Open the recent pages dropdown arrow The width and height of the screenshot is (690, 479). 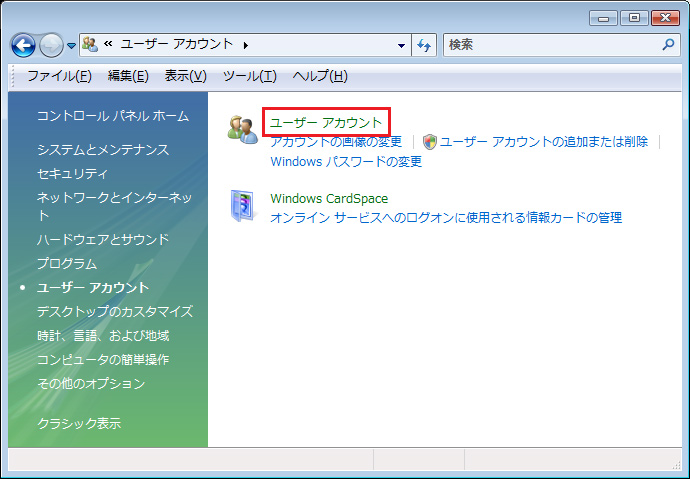coord(71,45)
